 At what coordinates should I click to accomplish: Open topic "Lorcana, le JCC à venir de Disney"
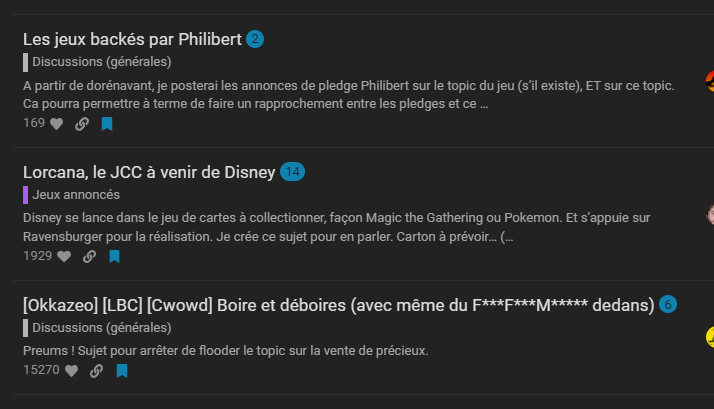pyautogui.click(x=149, y=172)
